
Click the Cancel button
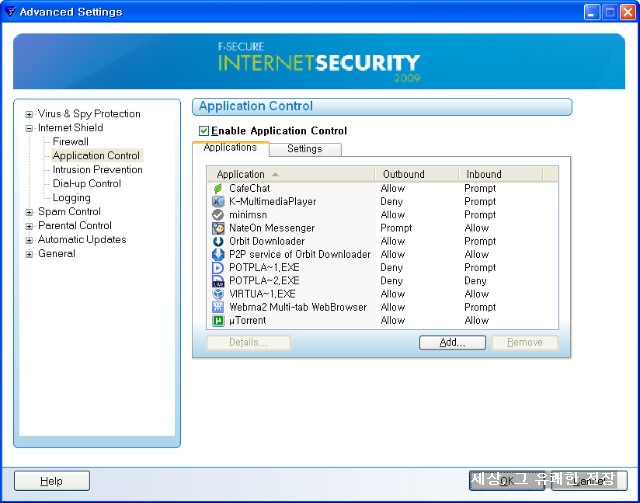pyautogui.click(x=589, y=481)
